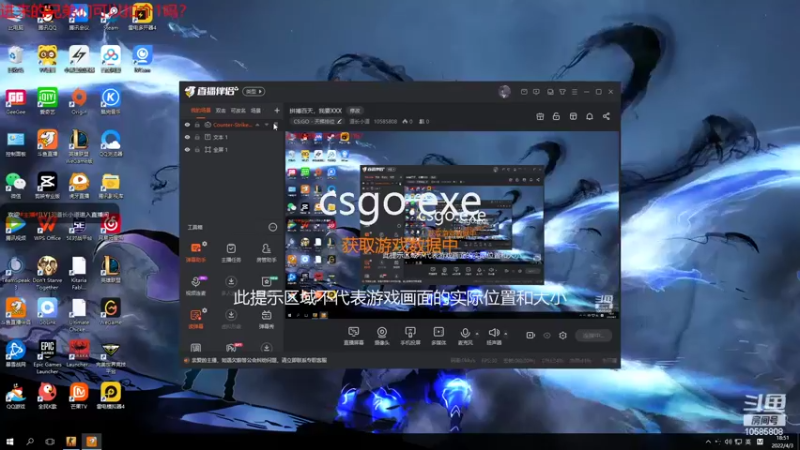The image size is (800, 450).
Task: Edit the CSGO category pencil icon
Action: coord(339,121)
